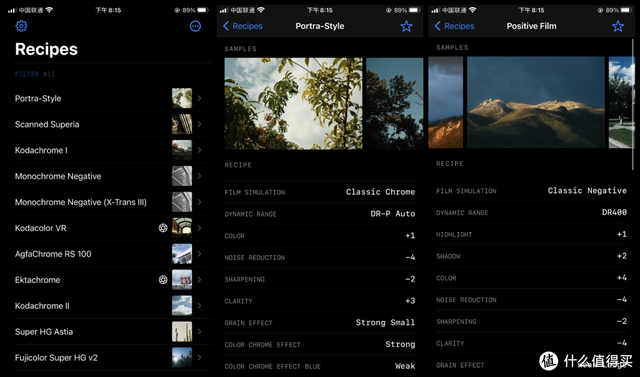
Task: Expand the Scanned Superia row chevron
Action: (199, 124)
